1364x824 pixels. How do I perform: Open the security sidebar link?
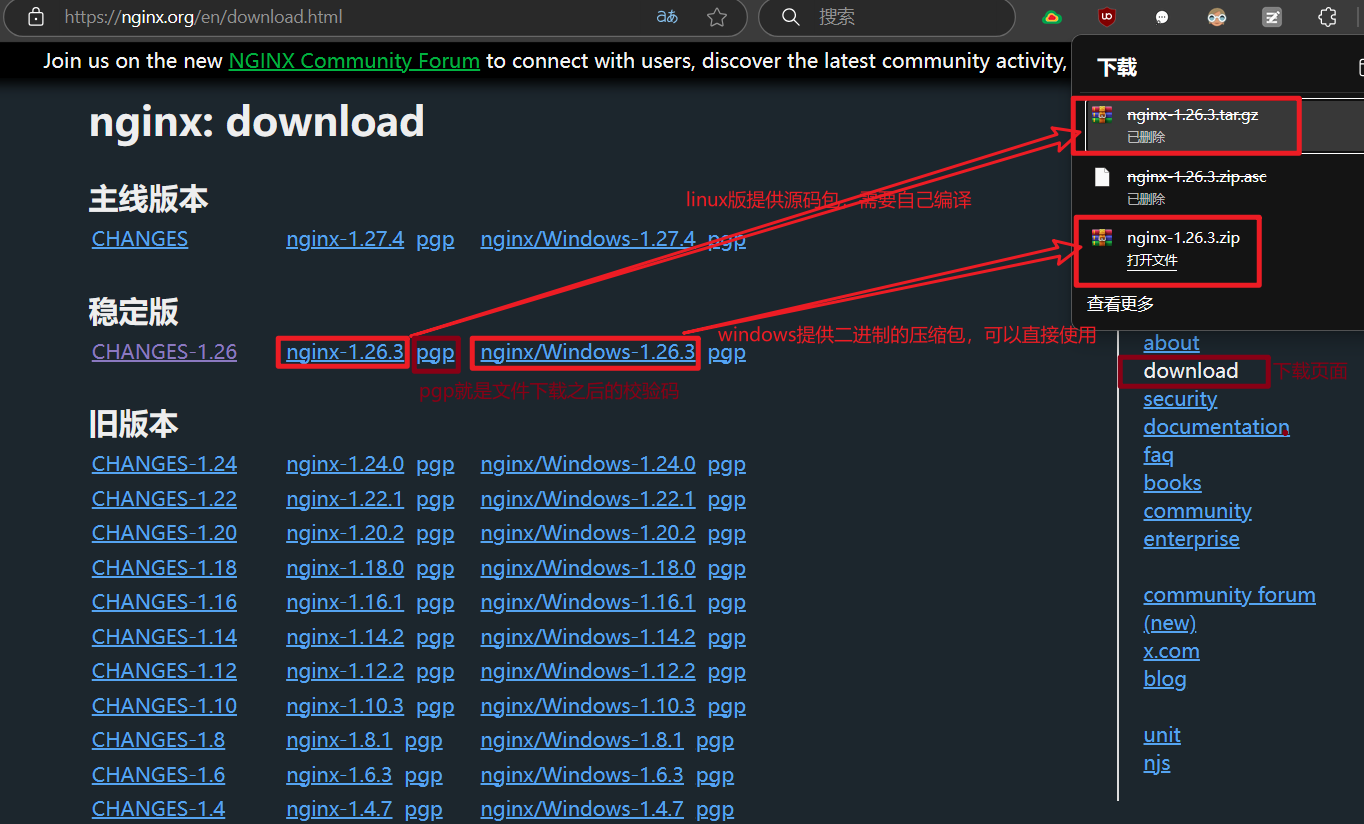[1180, 399]
